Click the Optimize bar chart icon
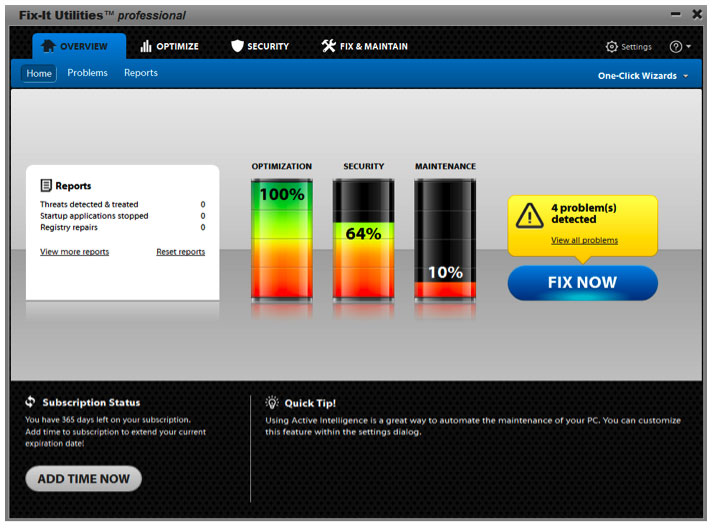Screen dimensions: 716x529 [x=146, y=46]
